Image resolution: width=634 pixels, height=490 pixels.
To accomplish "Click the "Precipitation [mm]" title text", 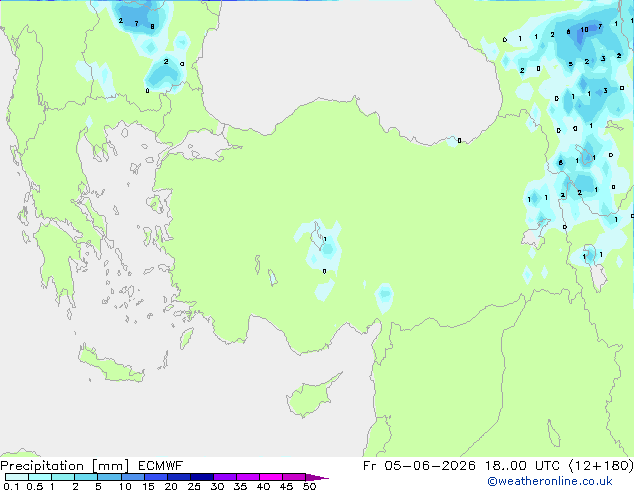I will point(64,466).
